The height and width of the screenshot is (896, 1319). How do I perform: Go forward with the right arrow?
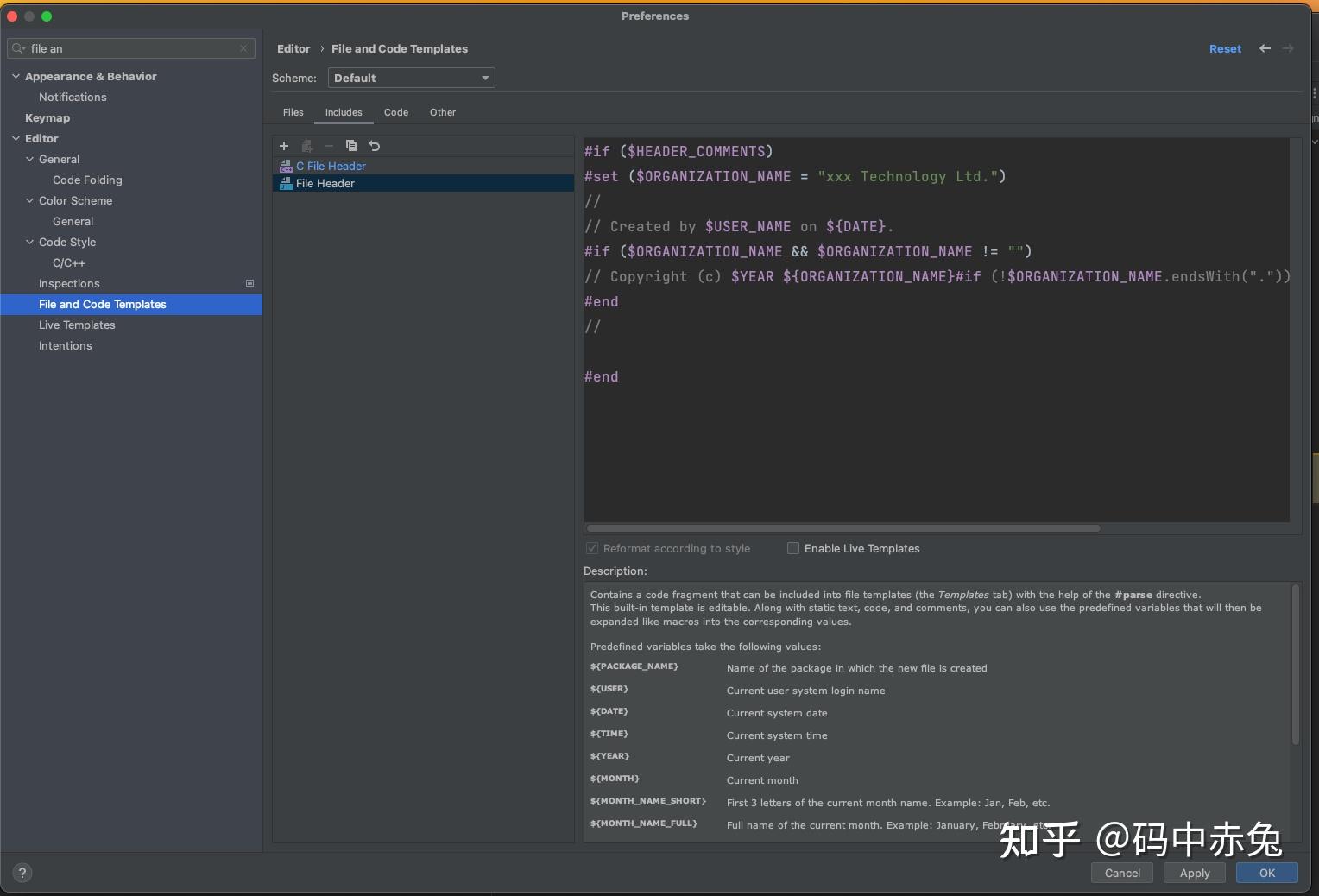pyautogui.click(x=1288, y=49)
